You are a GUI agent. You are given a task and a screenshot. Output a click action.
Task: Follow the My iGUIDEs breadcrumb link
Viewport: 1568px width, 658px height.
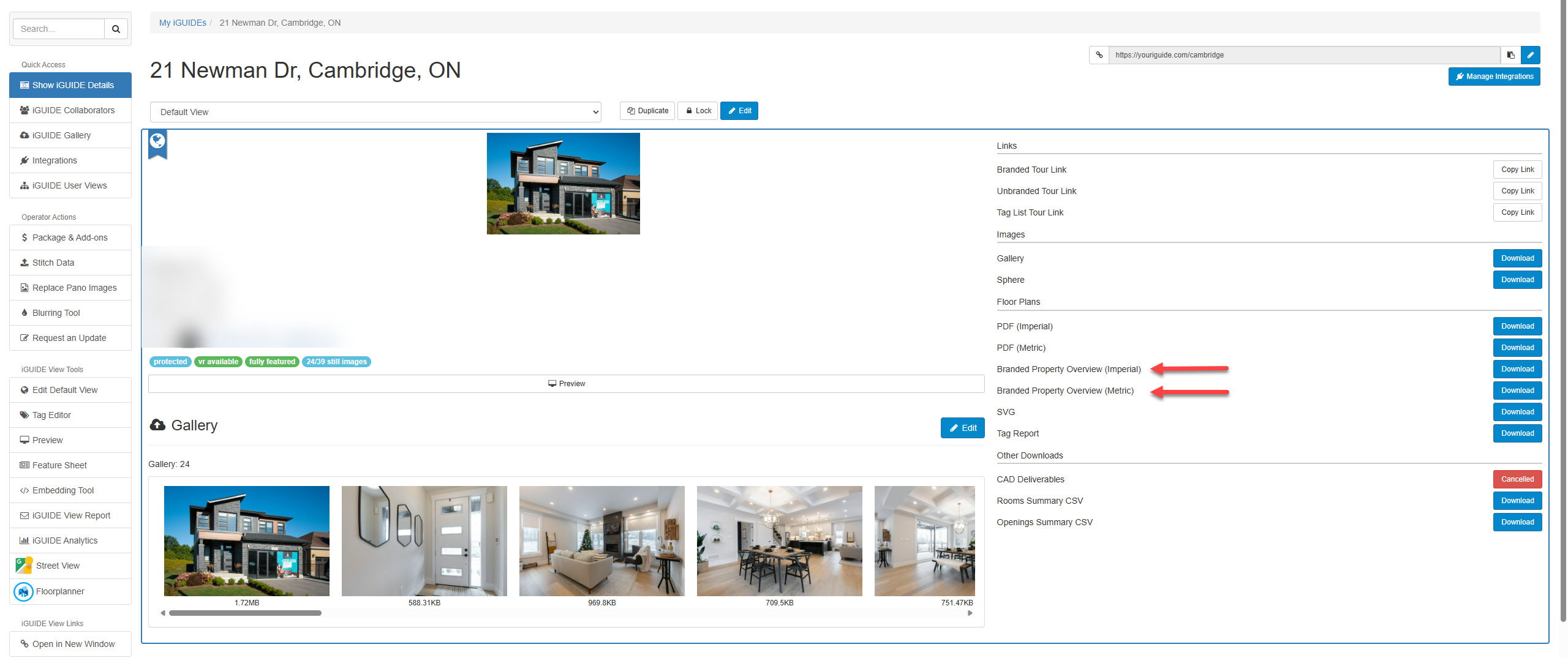click(183, 23)
